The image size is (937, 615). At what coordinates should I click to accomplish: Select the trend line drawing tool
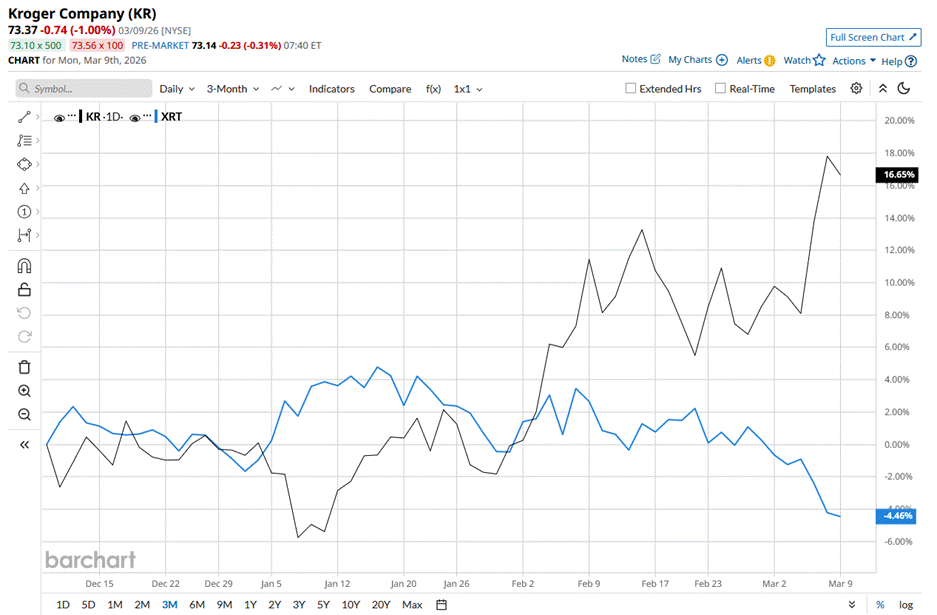(24, 117)
